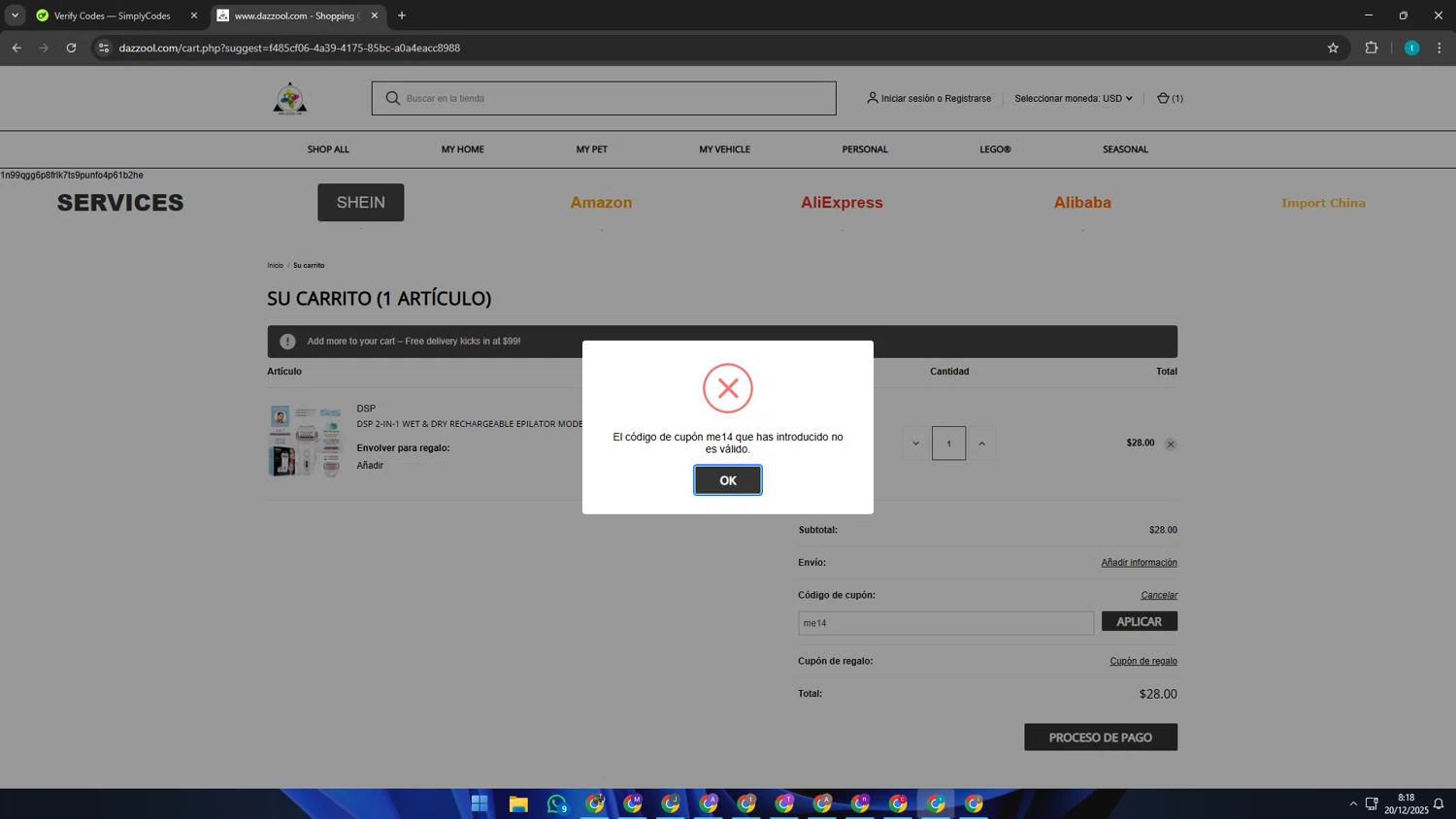Click the Import China service link

click(x=1323, y=203)
